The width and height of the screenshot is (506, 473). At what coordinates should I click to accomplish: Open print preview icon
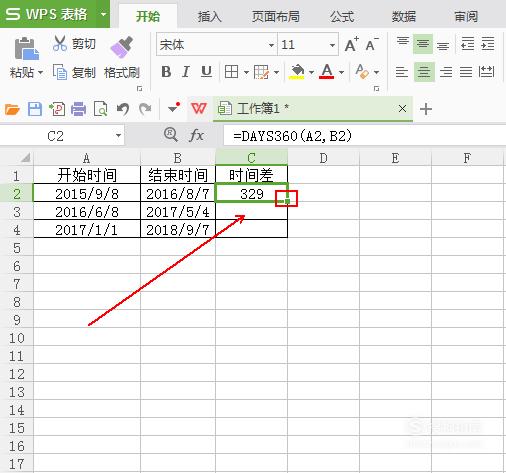pyautogui.click(x=100, y=109)
